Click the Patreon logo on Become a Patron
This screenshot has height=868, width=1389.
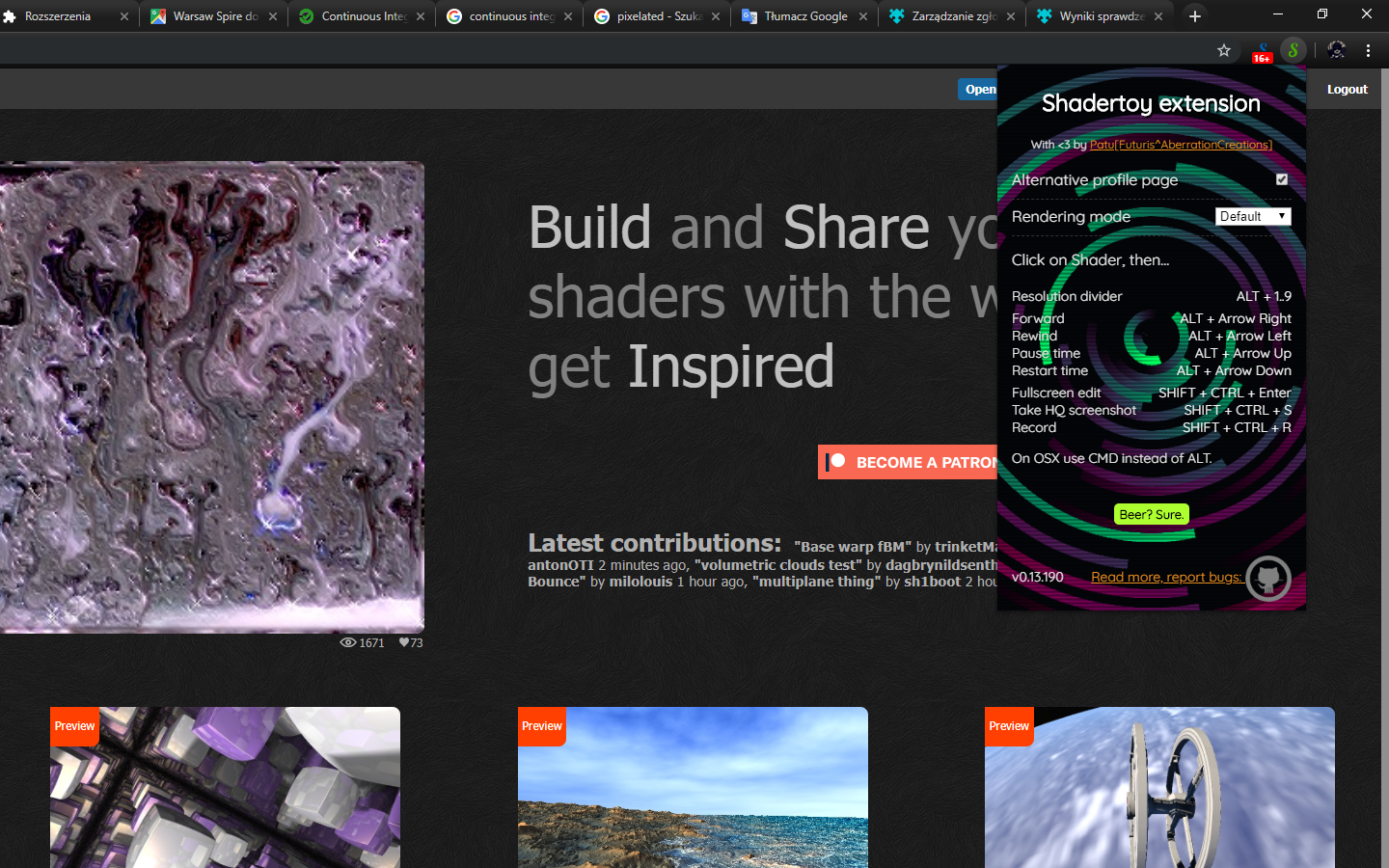[835, 462]
